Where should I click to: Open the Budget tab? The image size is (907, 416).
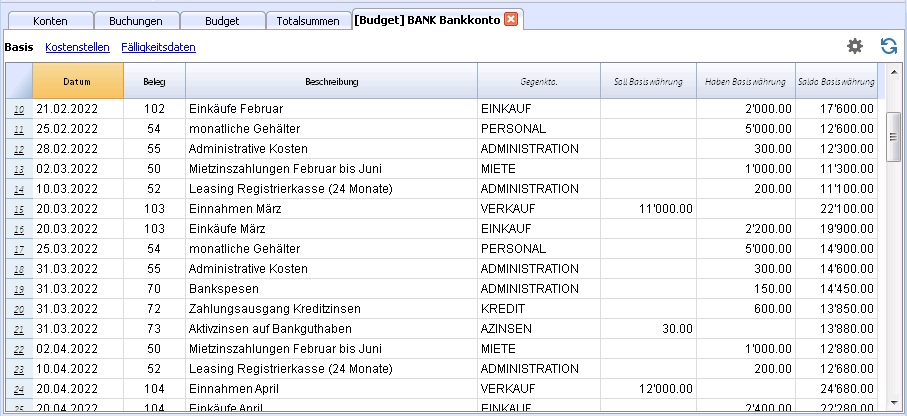222,21
